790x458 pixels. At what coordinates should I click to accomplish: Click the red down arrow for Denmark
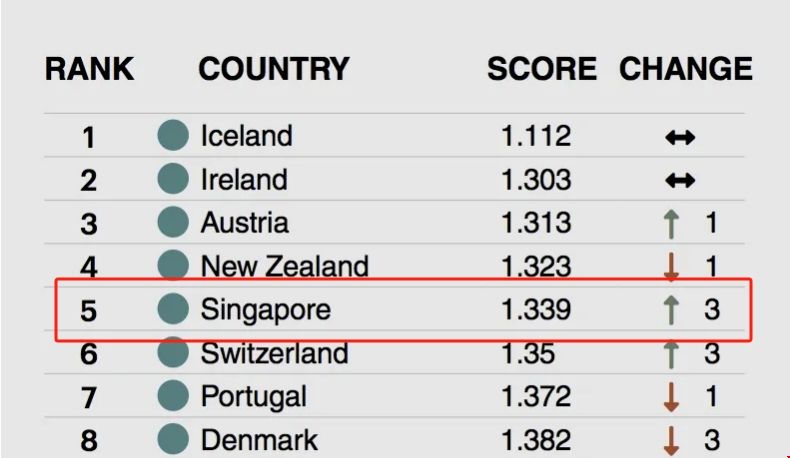(672, 440)
